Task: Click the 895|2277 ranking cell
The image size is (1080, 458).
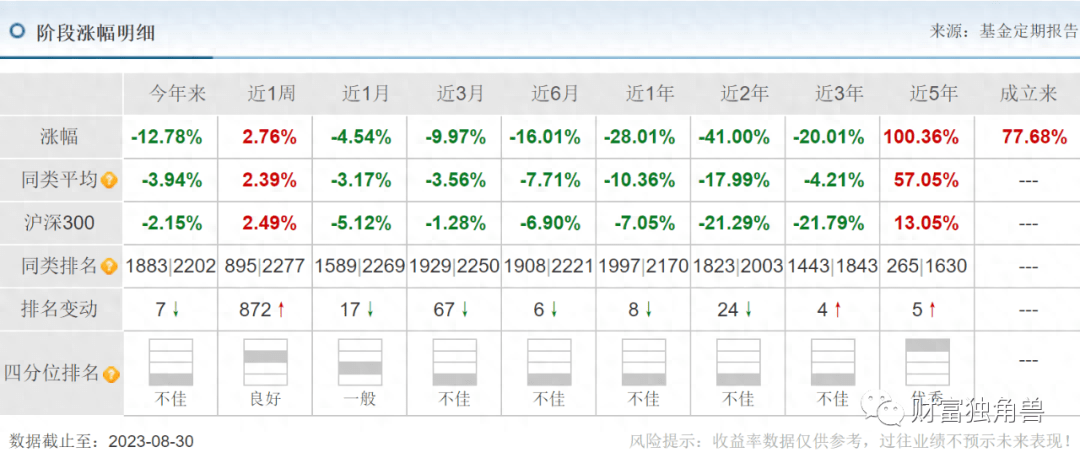Action: click(264, 267)
